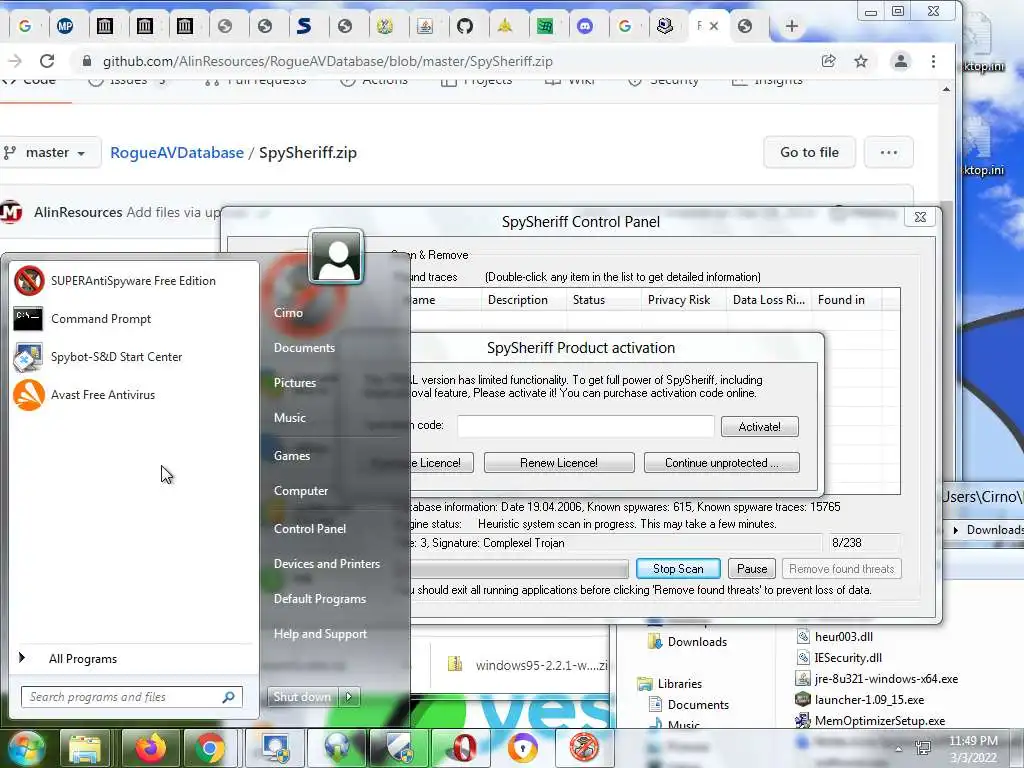This screenshot has height=768, width=1024.
Task: Open the master branch dropdown
Action: (51, 153)
